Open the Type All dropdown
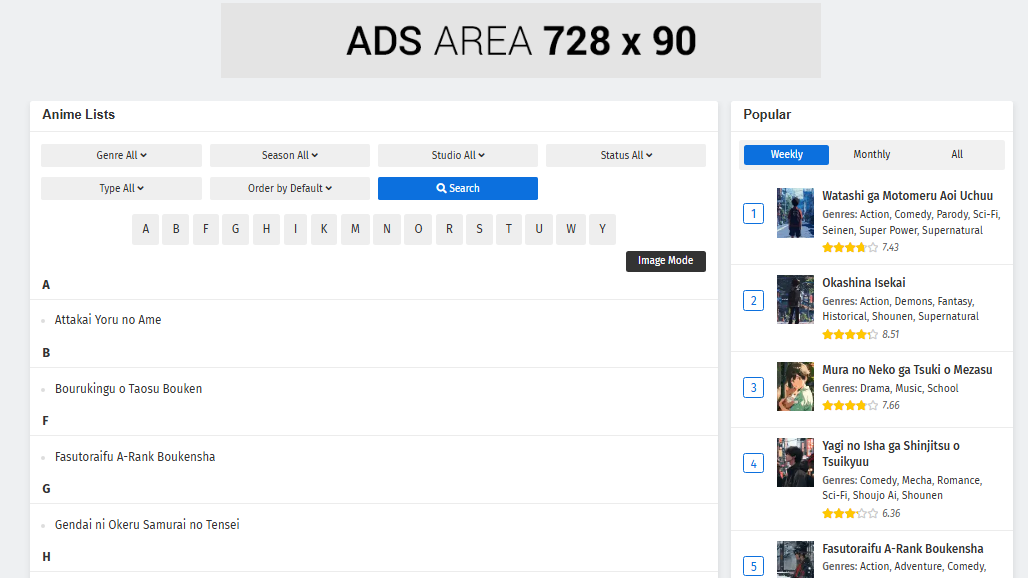 click(x=121, y=188)
